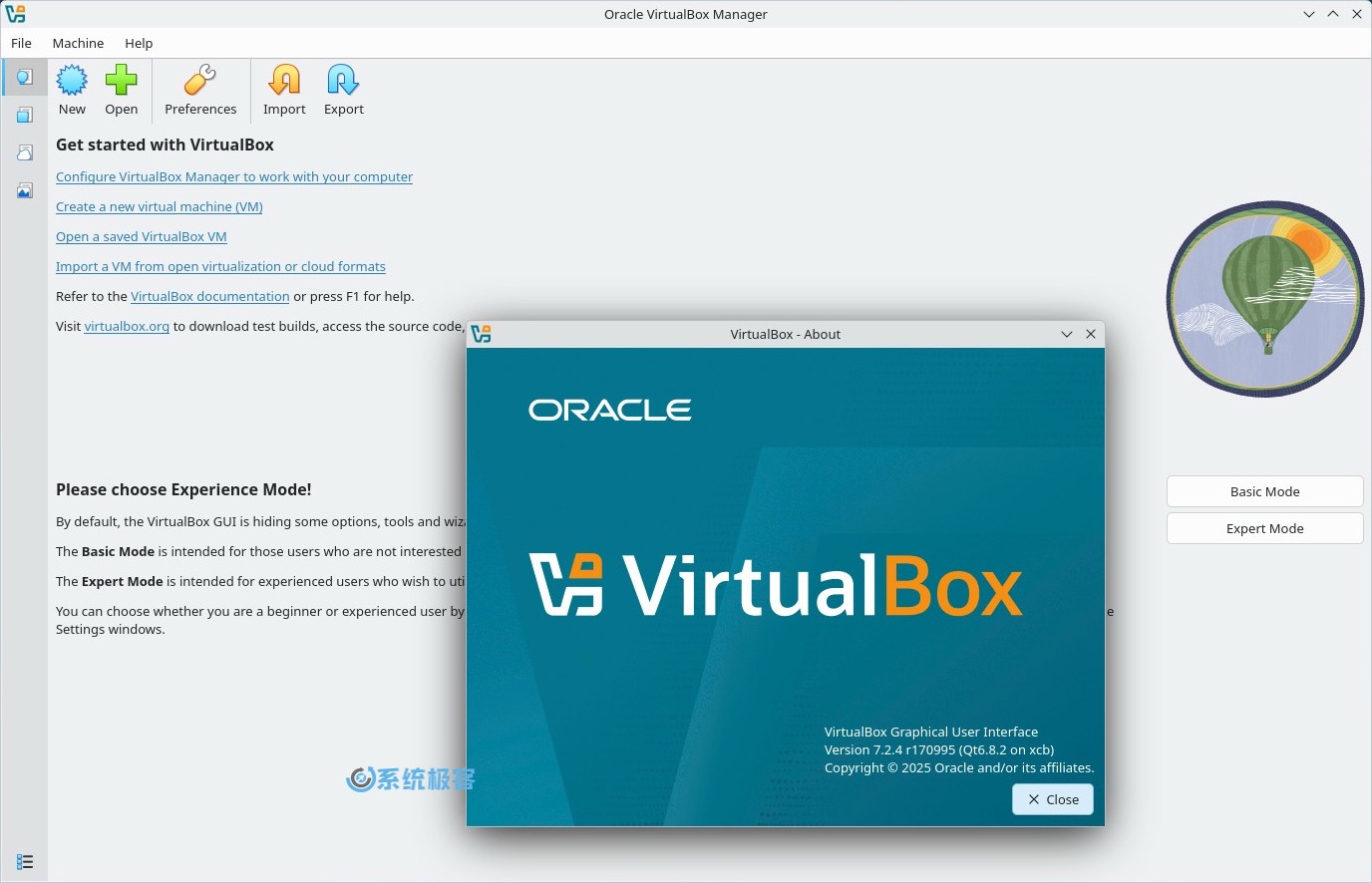Click the list icon at sidebar bottom
This screenshot has width=1372, height=883.
tap(25, 862)
